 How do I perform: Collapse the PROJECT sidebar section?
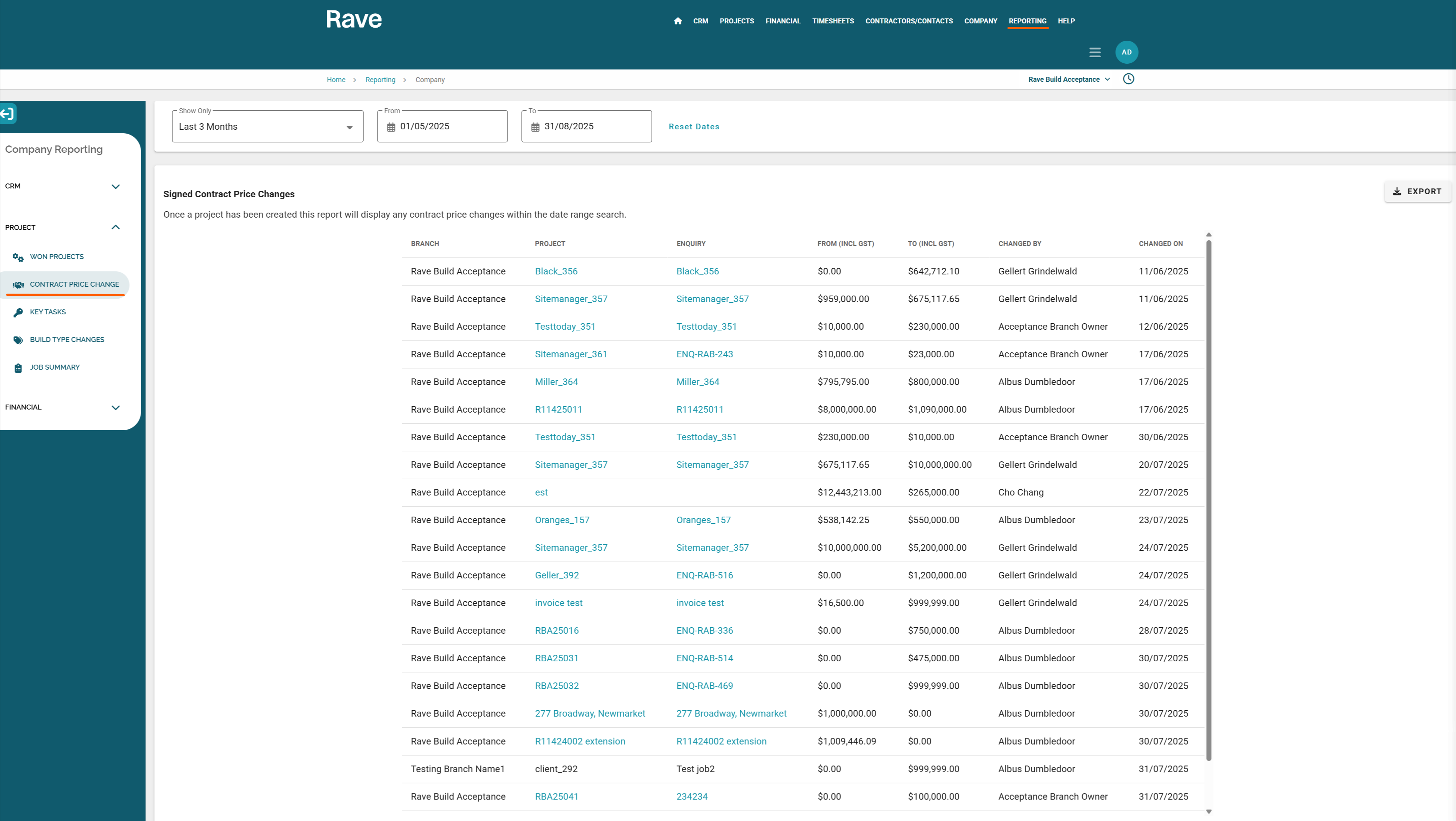click(63, 227)
